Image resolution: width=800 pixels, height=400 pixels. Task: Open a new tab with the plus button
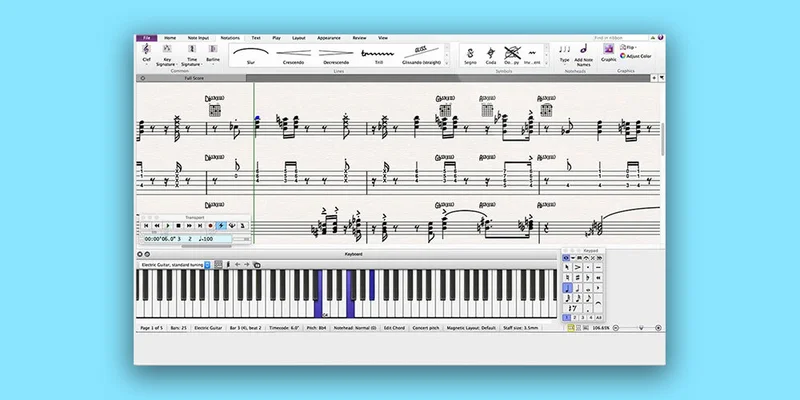click(654, 78)
